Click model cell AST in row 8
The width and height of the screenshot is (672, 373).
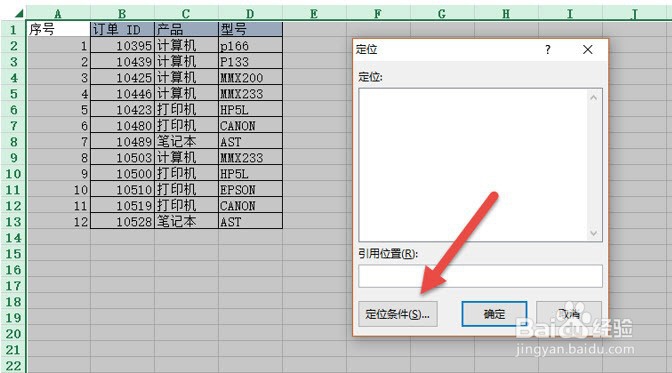click(250, 141)
